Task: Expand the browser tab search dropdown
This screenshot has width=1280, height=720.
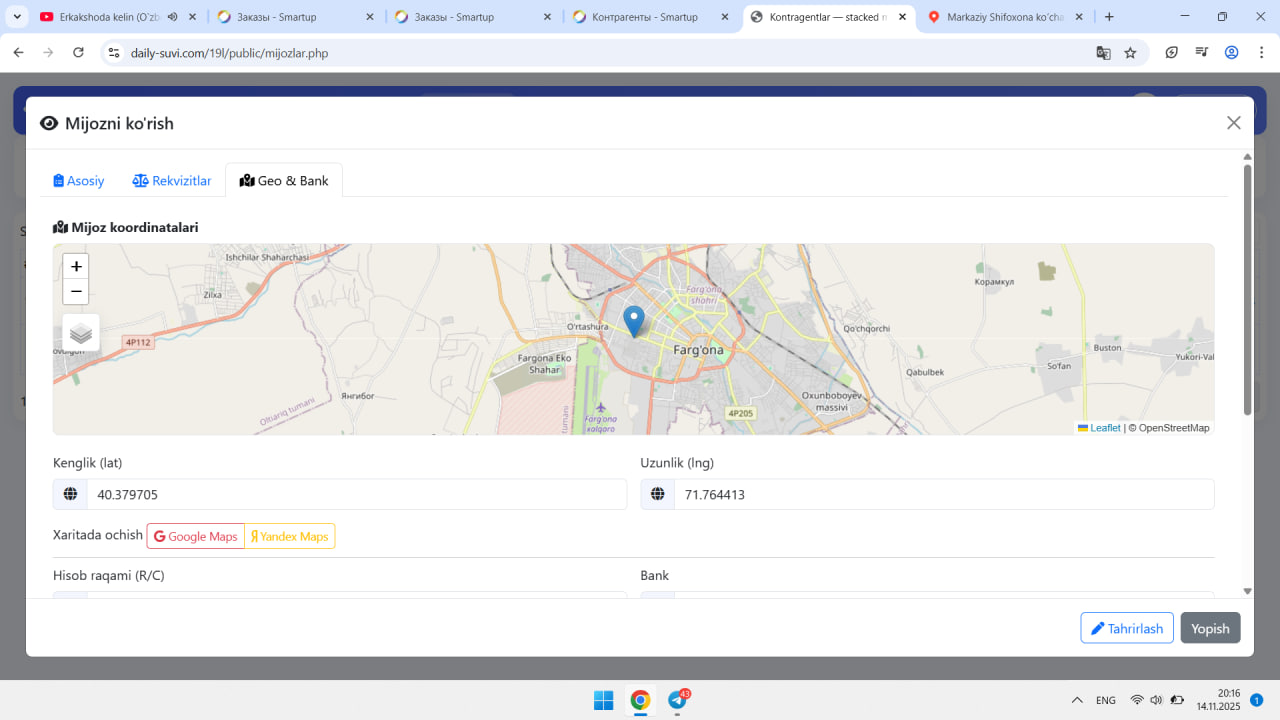Action: click(17, 17)
